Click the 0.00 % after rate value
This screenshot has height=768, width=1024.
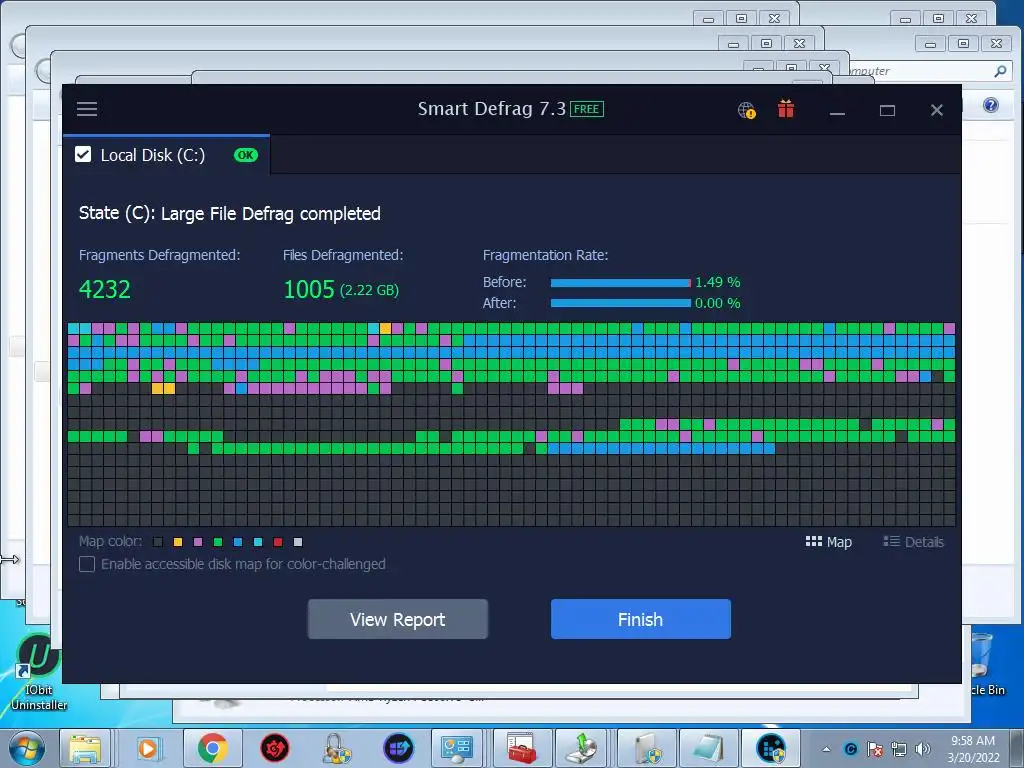coord(718,303)
